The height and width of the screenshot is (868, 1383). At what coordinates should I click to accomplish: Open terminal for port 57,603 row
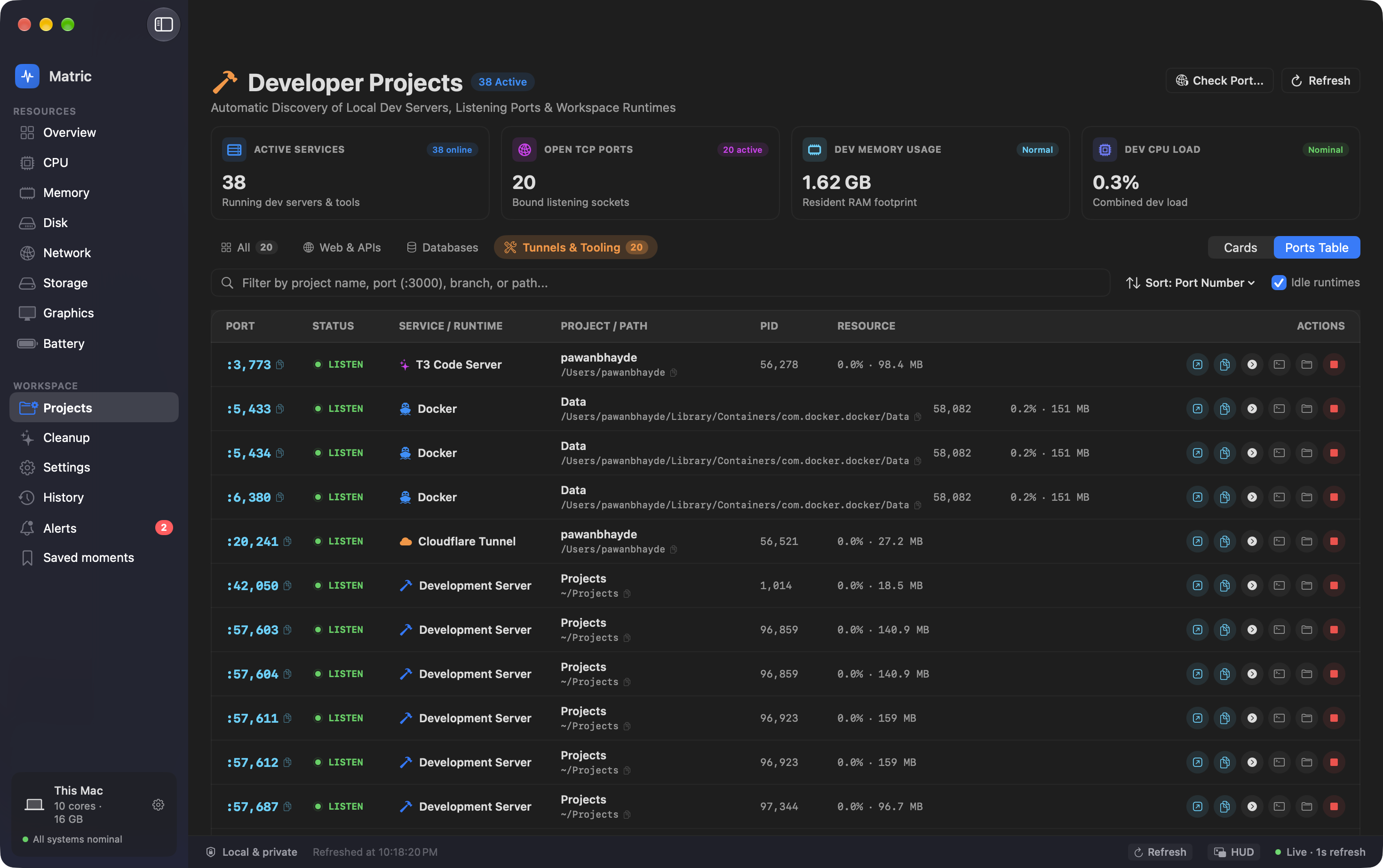pos(1279,630)
